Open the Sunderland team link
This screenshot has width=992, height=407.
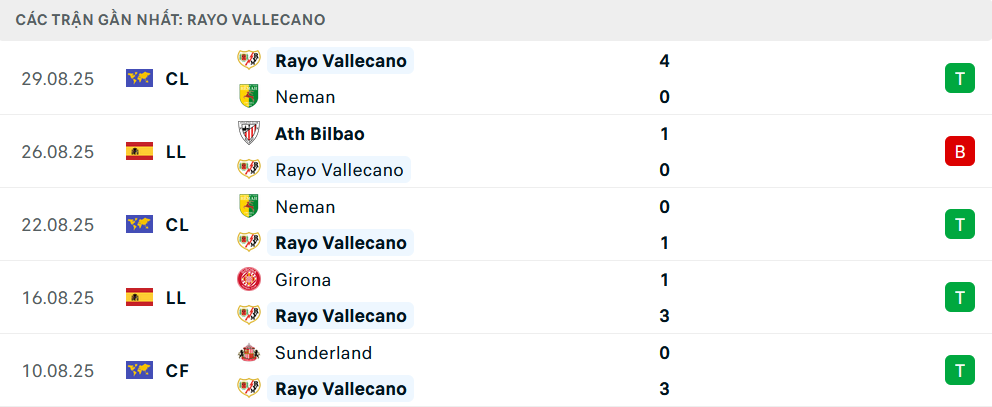323,353
